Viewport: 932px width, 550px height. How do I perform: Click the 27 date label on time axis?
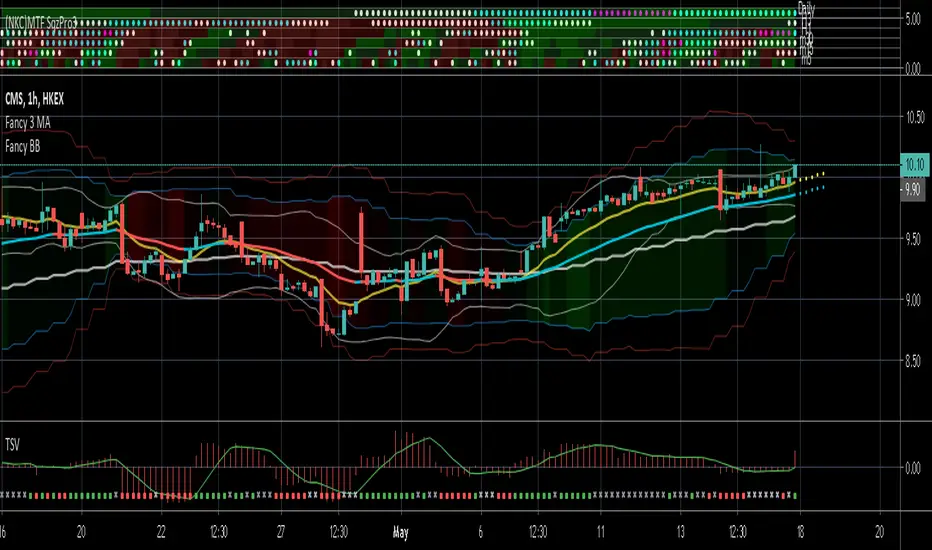(282, 530)
